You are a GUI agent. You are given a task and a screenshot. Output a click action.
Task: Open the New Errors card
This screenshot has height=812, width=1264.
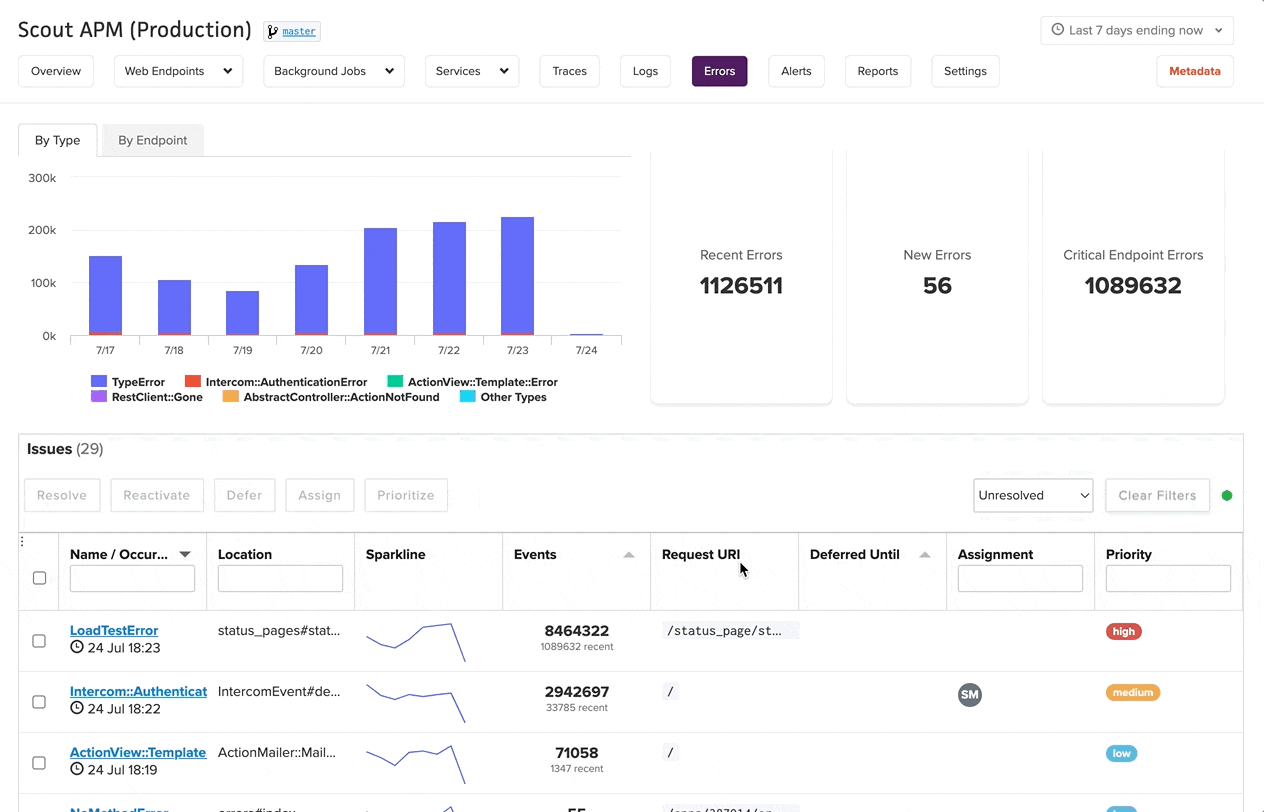click(937, 278)
